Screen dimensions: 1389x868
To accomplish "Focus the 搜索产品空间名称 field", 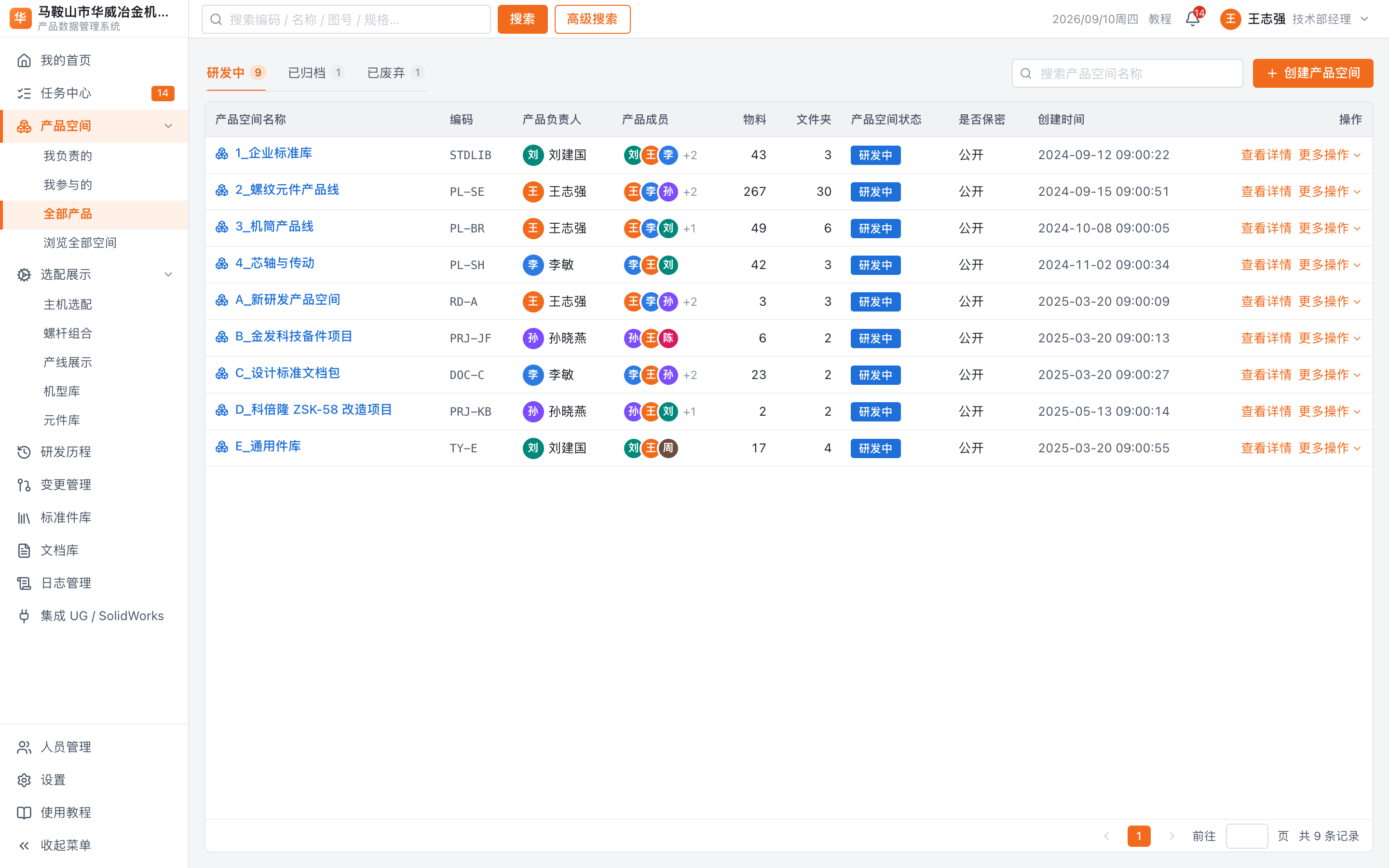I will pos(1127,73).
